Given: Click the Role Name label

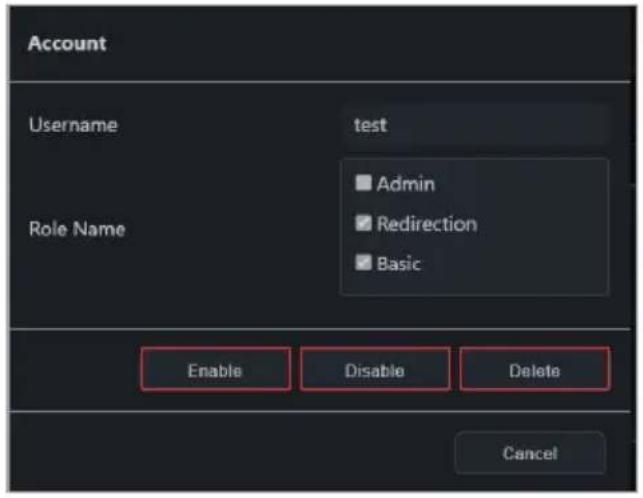Looking at the screenshot, I should 77,228.
